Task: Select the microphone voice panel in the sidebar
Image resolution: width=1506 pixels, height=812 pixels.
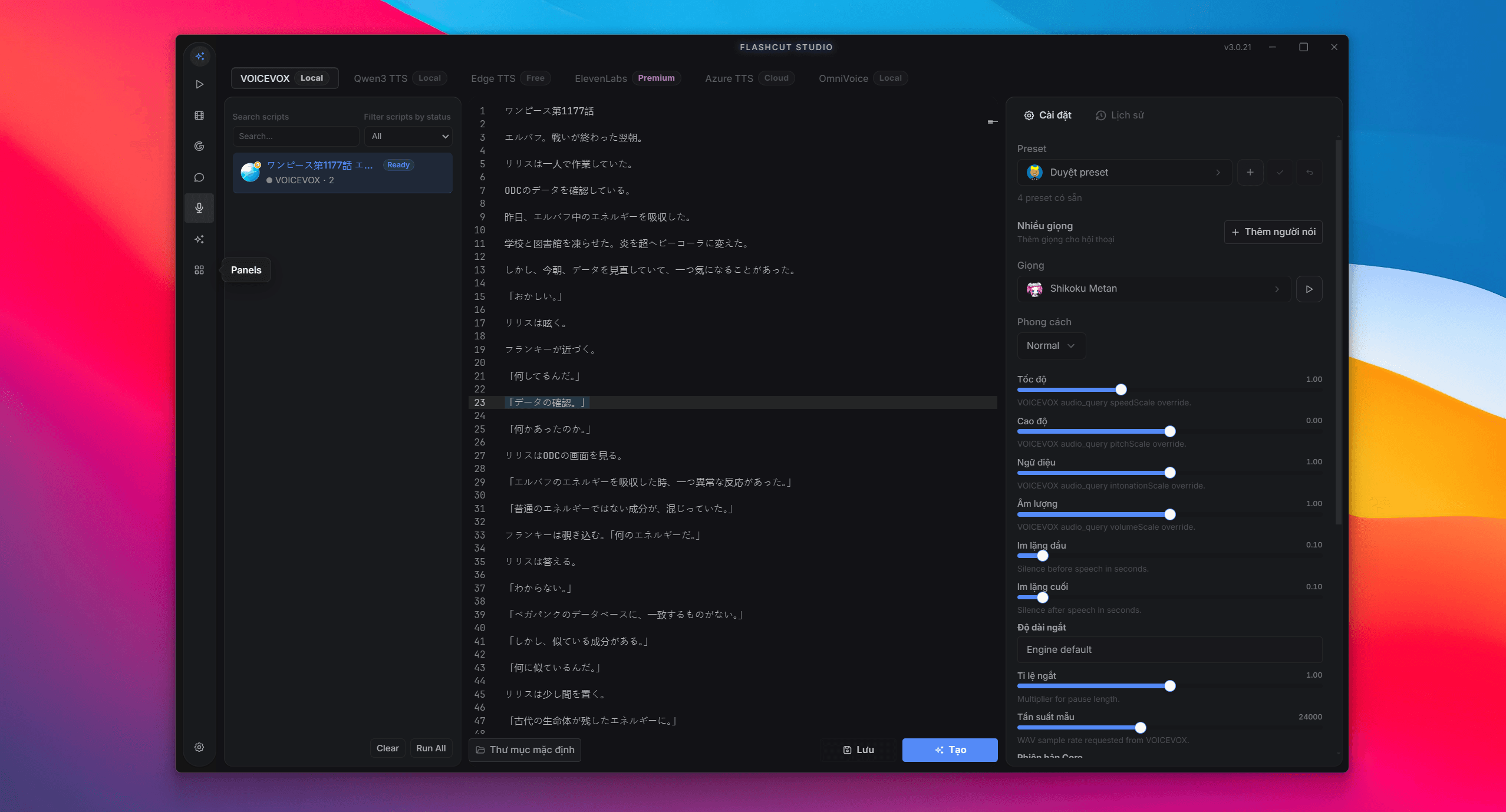Action: tap(200, 208)
